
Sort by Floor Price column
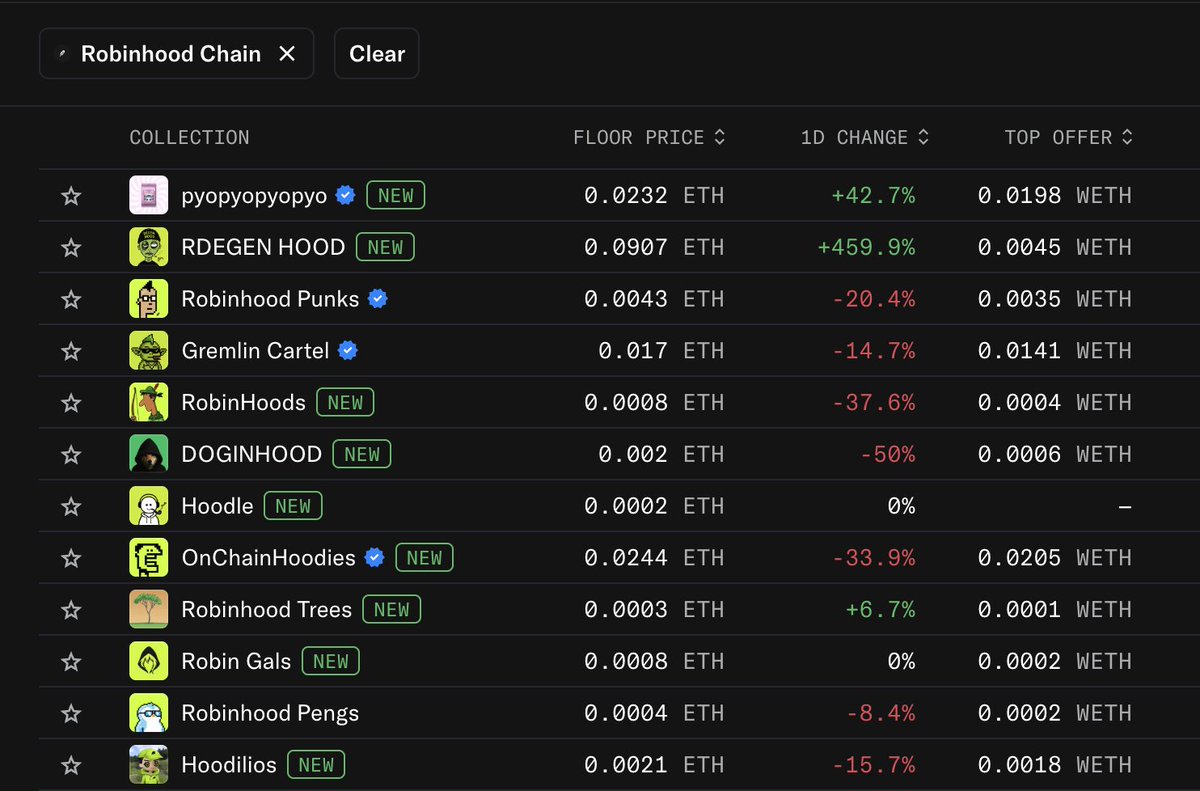coord(649,137)
